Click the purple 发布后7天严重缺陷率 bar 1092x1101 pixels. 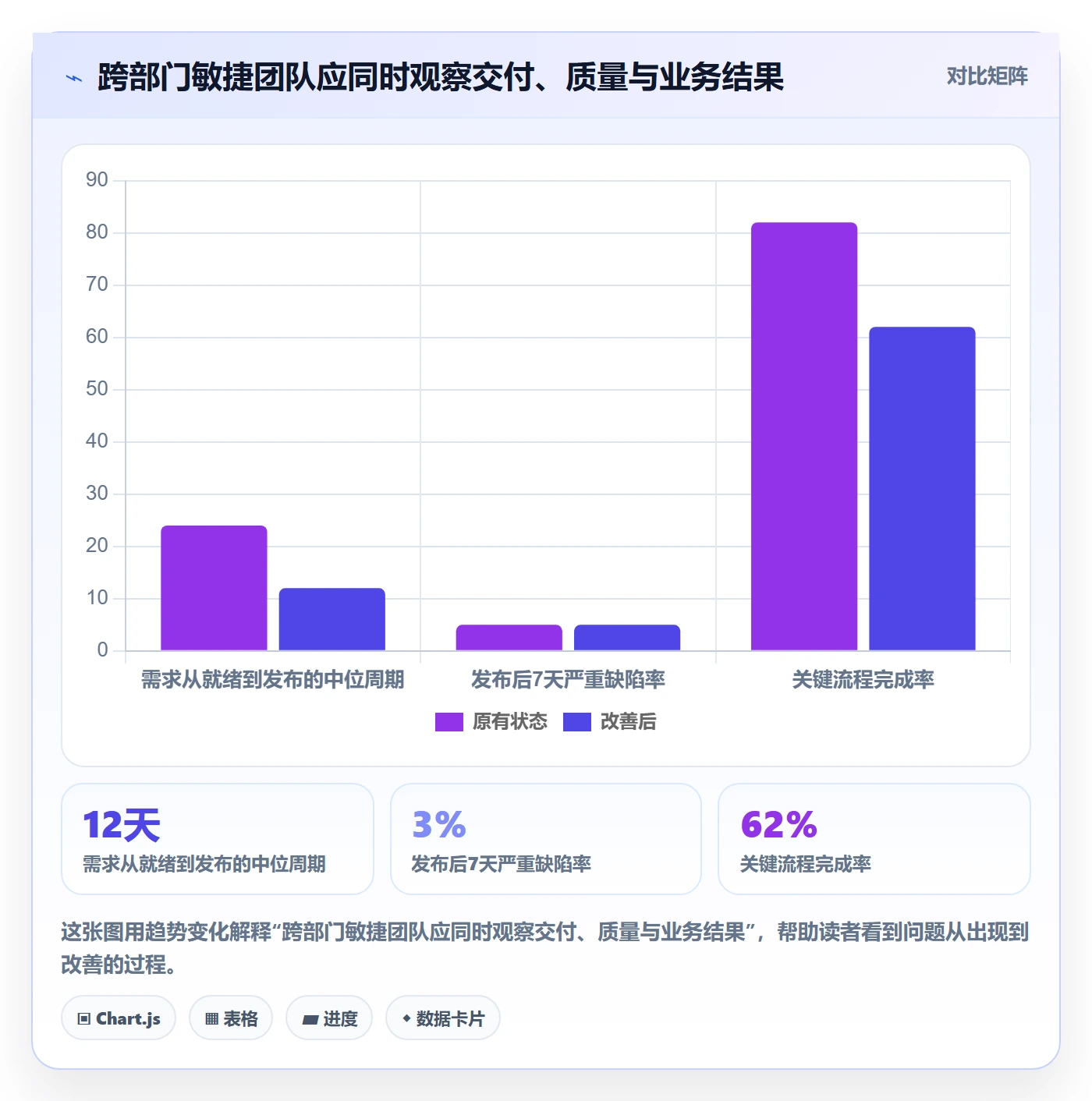click(x=509, y=638)
